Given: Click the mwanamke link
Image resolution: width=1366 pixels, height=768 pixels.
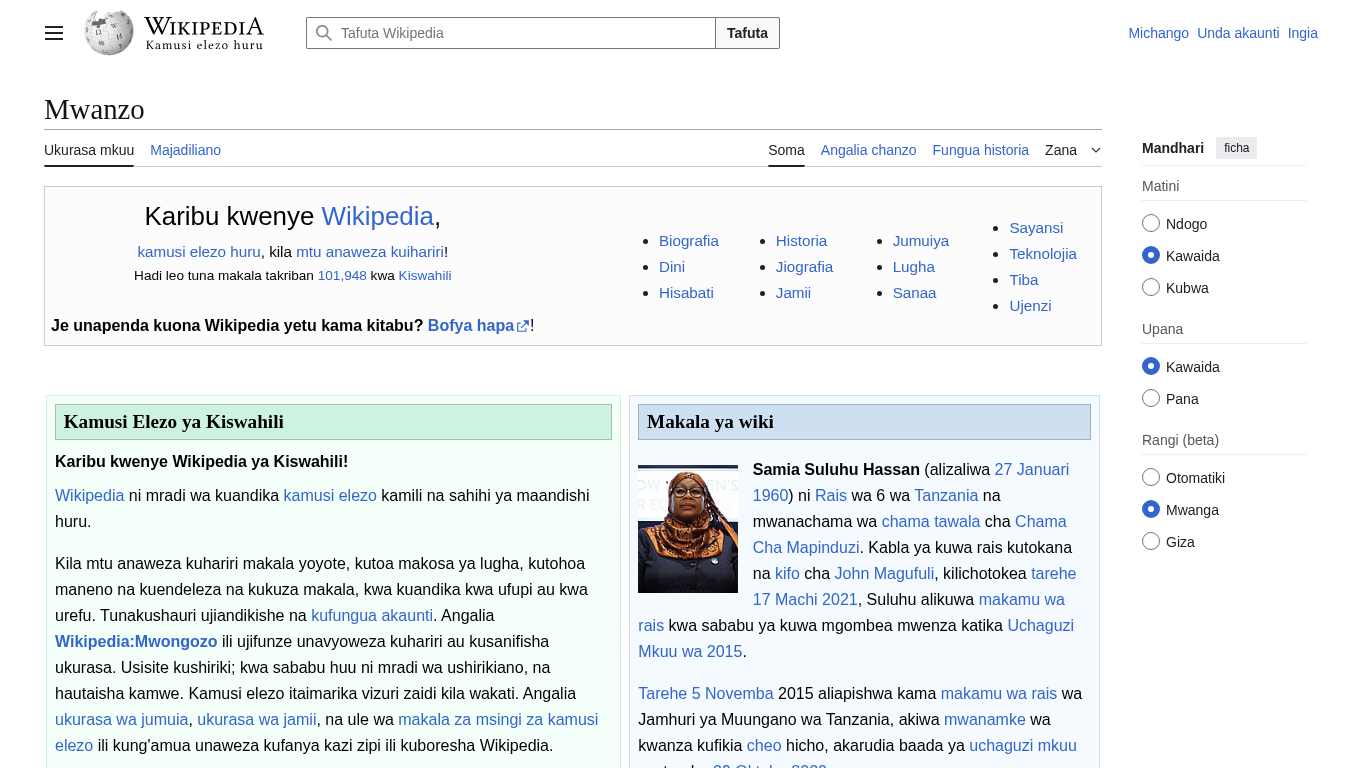Looking at the screenshot, I should point(985,719).
